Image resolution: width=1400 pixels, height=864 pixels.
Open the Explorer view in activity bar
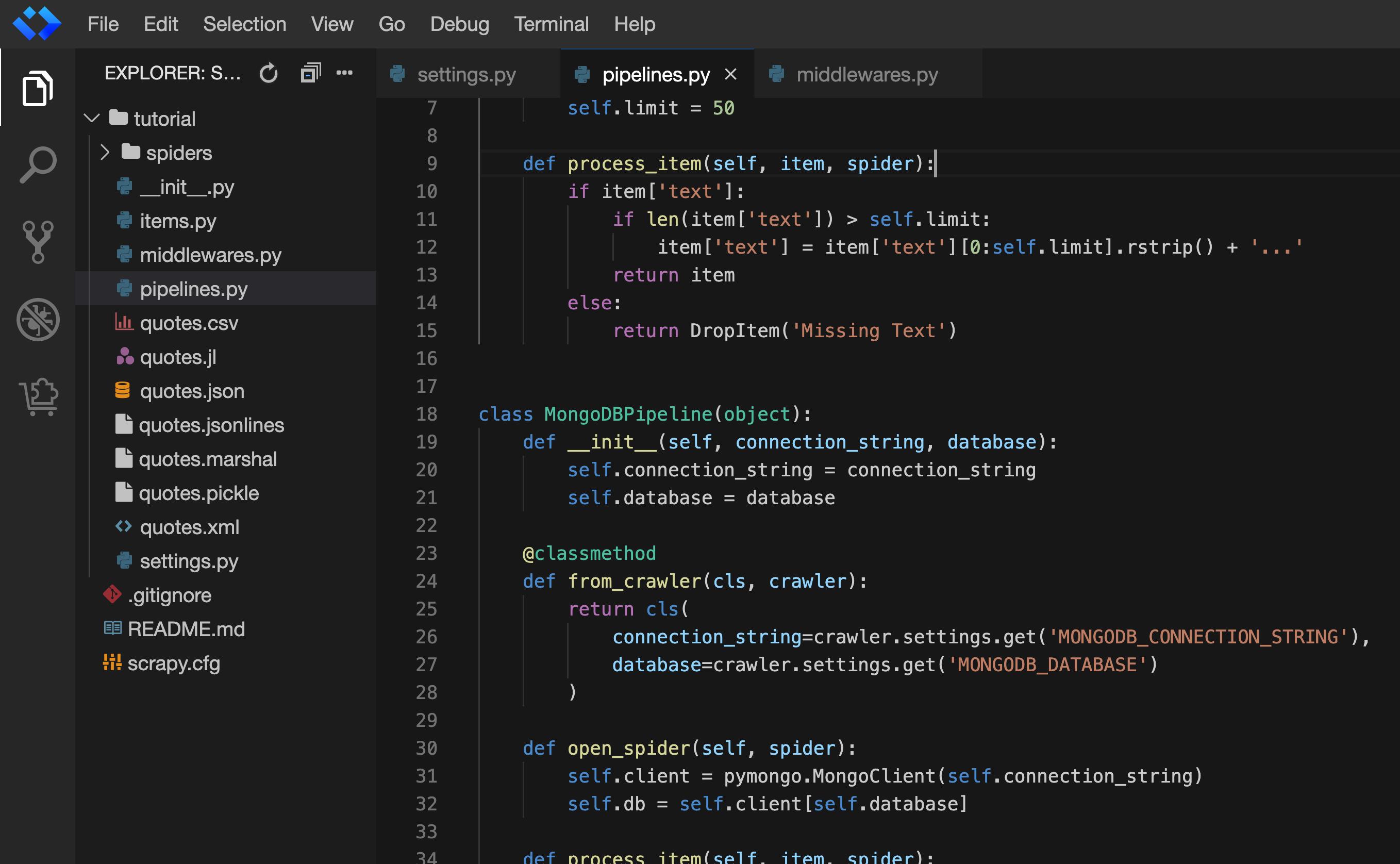pyautogui.click(x=38, y=89)
